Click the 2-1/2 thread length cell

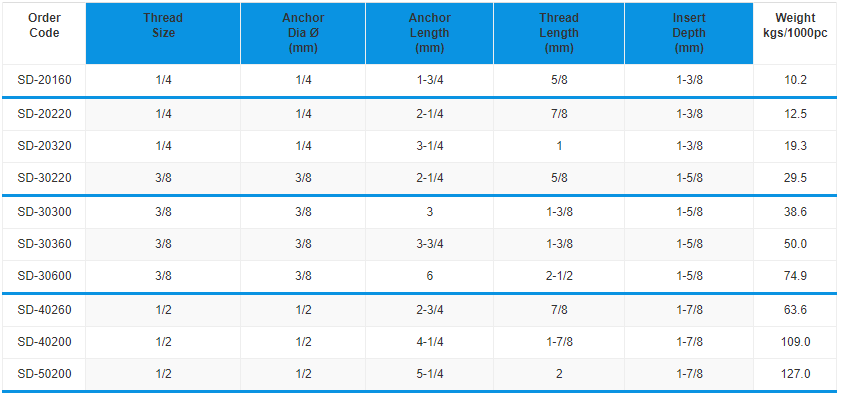click(x=559, y=276)
